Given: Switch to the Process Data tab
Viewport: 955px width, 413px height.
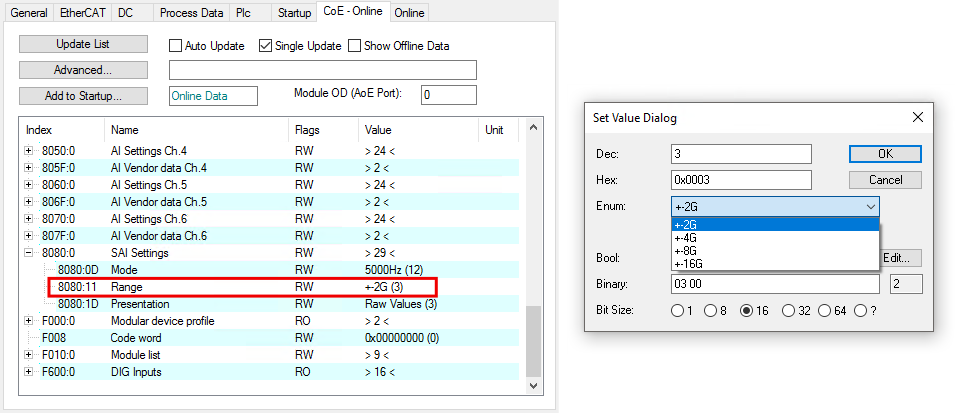Looking at the screenshot, I should point(191,13).
